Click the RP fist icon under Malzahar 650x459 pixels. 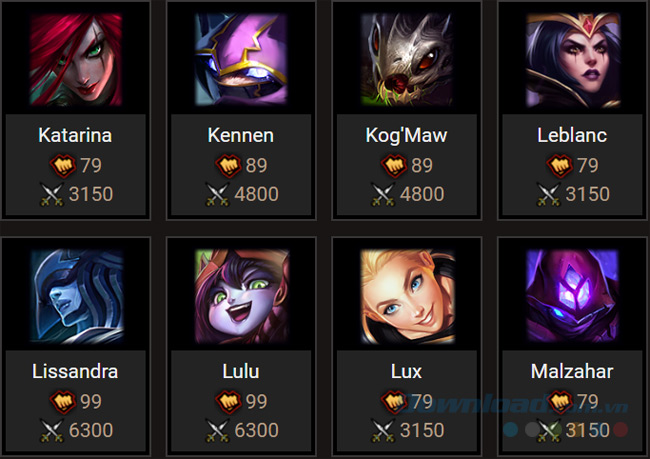tap(560, 402)
